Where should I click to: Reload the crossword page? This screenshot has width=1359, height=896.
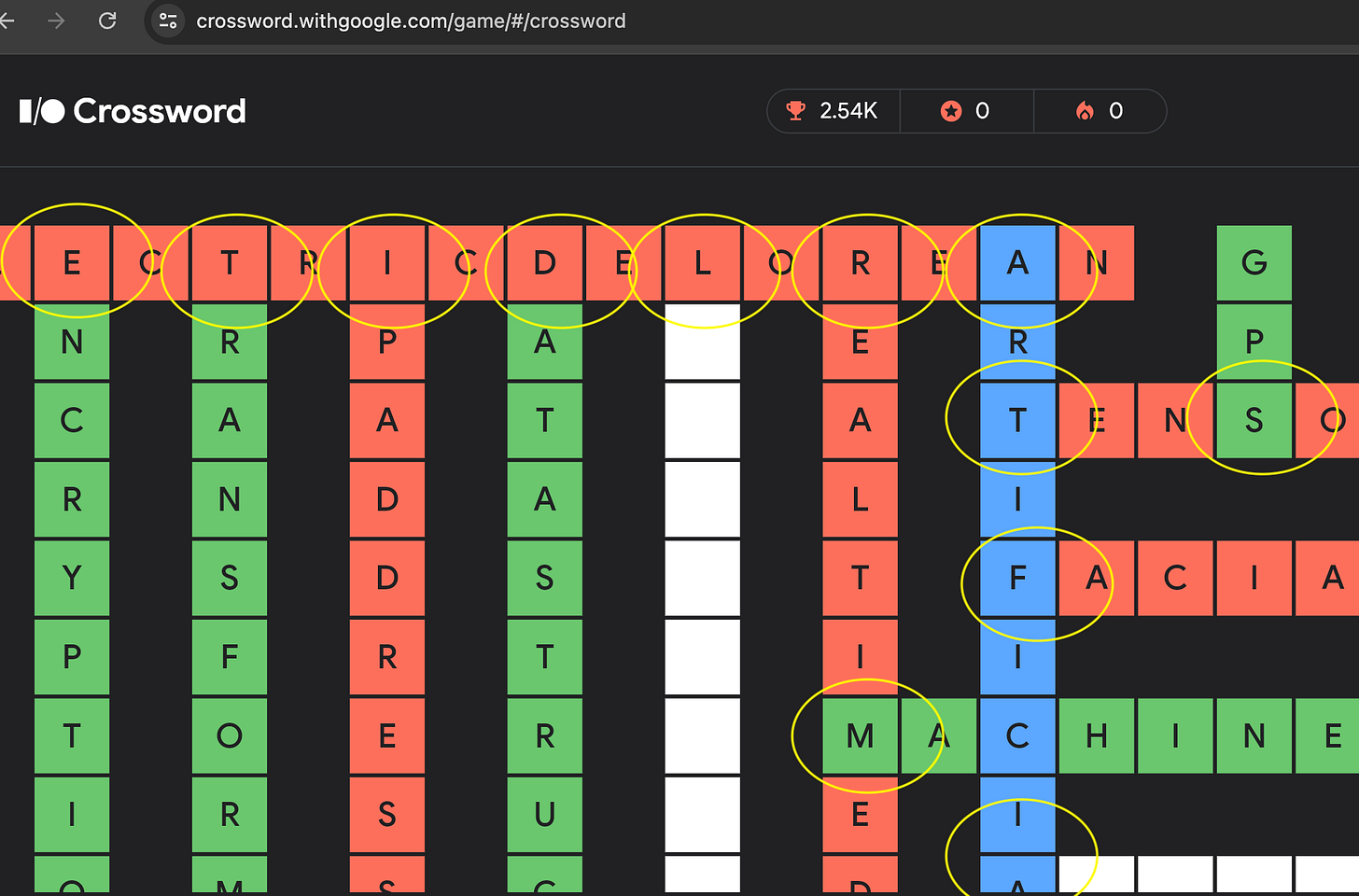[x=107, y=21]
